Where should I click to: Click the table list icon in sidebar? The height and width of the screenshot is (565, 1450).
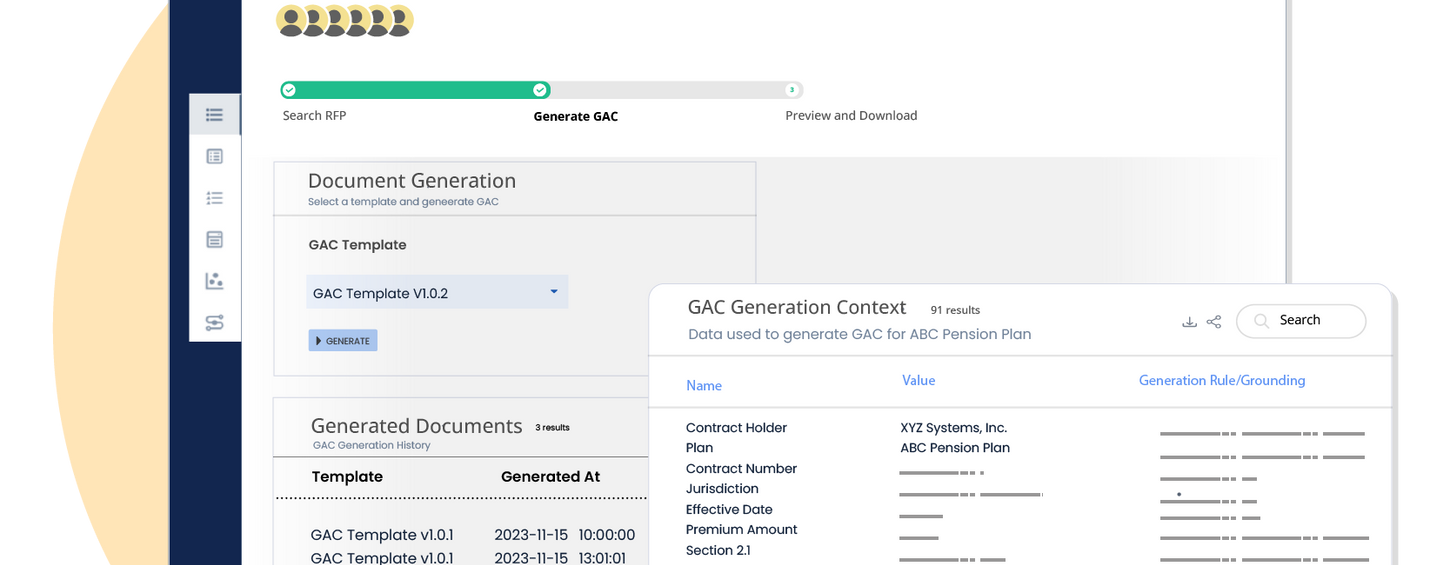click(x=214, y=156)
